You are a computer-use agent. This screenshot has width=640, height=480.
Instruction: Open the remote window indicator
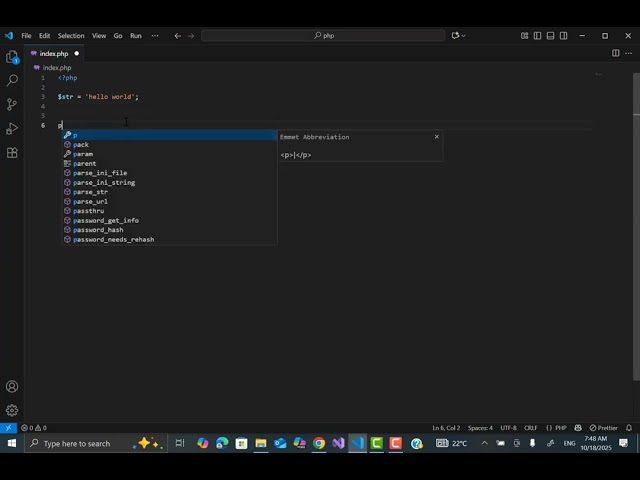tap(8, 428)
